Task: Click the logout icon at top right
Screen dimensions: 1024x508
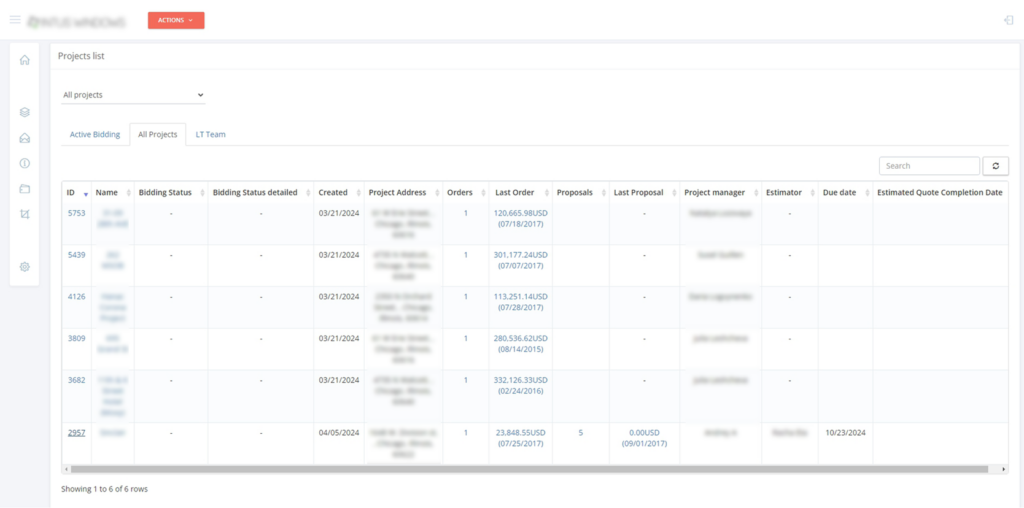Action: point(1008,20)
